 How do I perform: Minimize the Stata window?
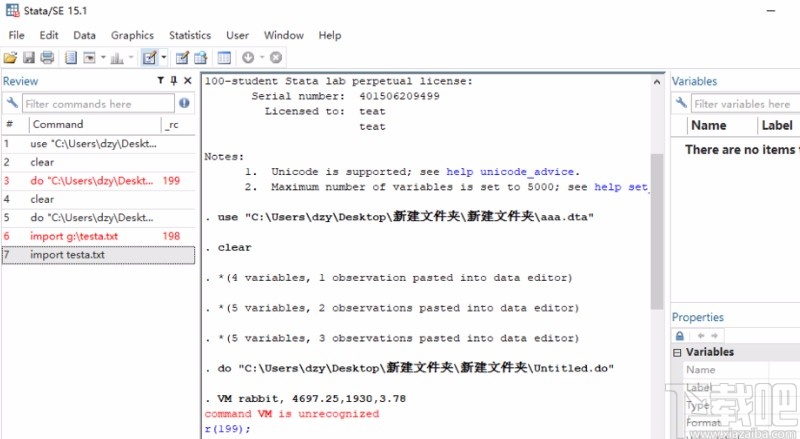click(x=770, y=11)
